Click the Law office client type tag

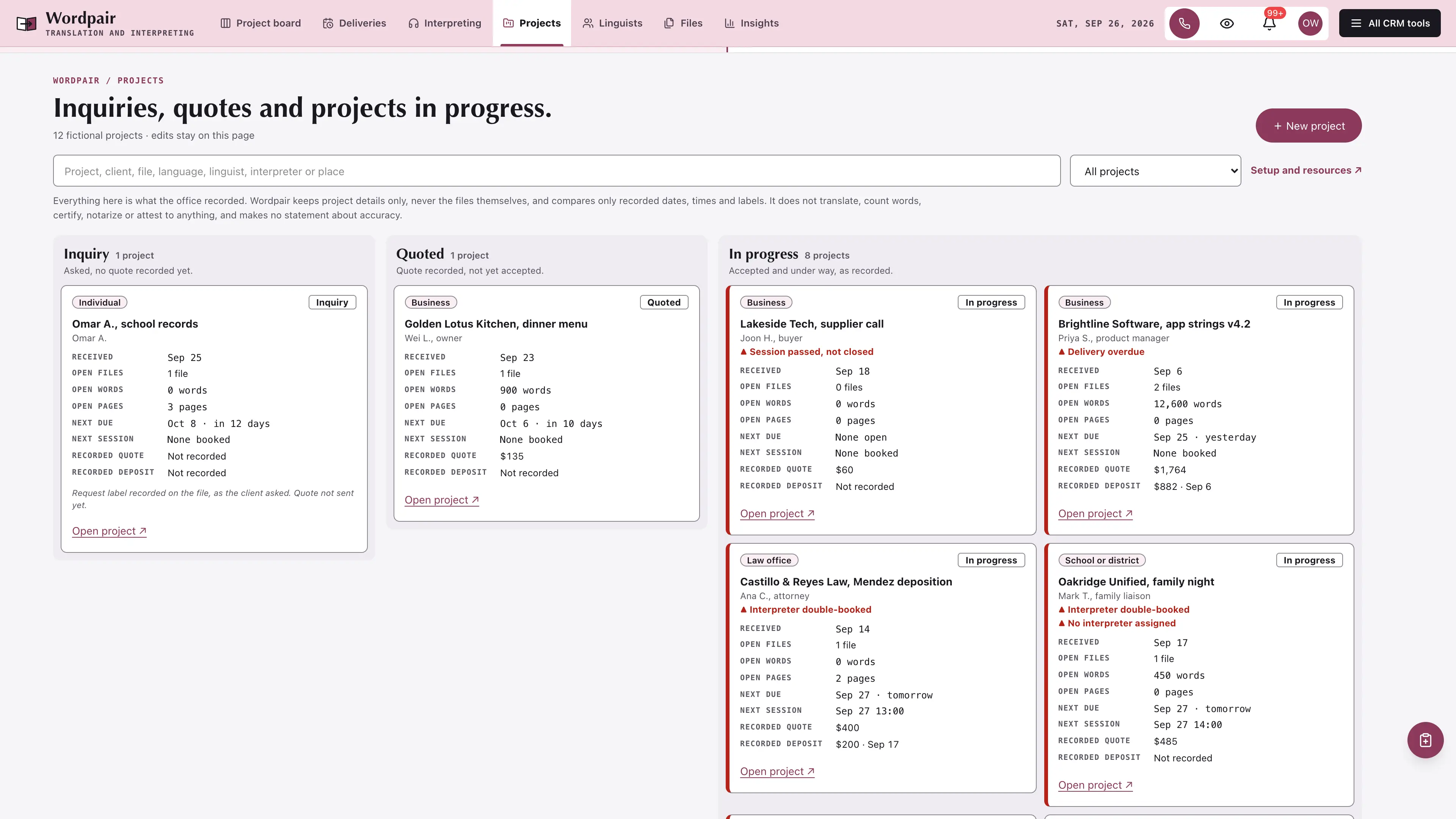[x=769, y=560]
